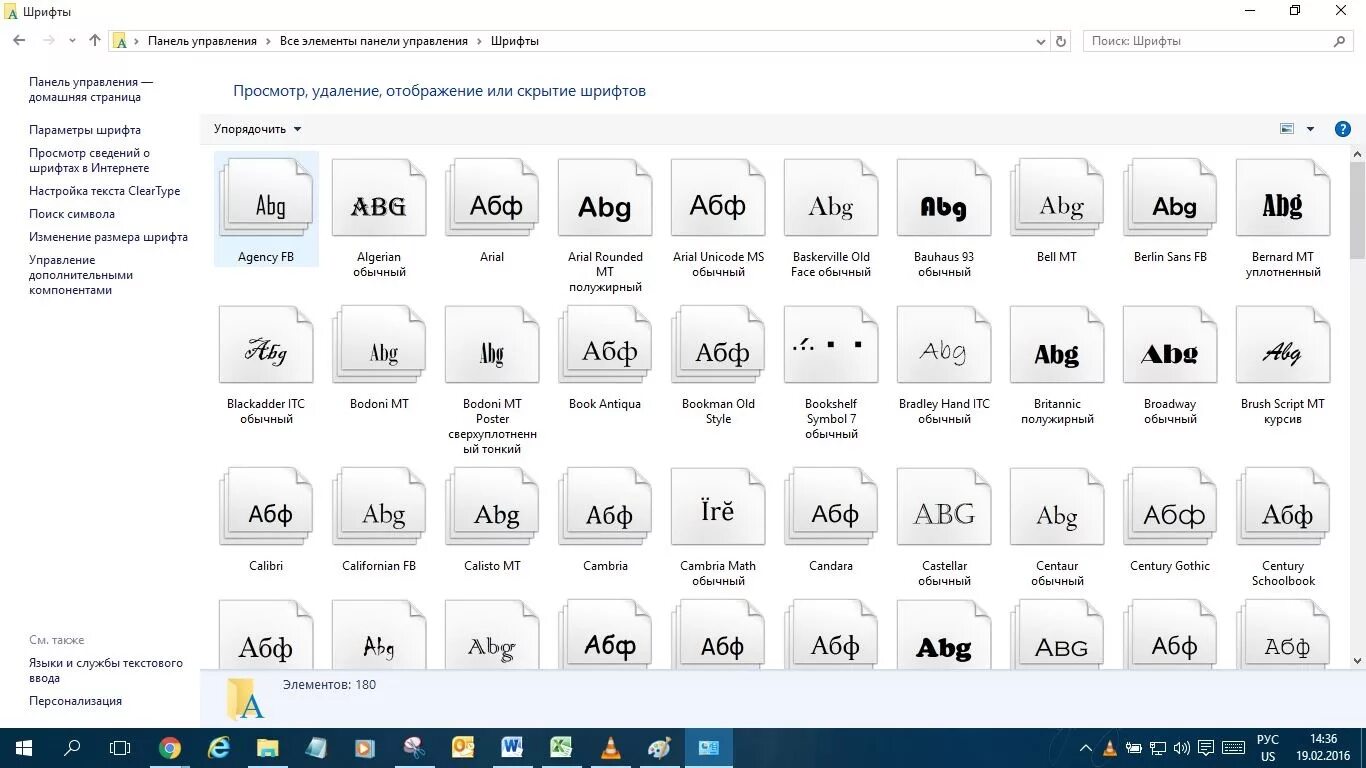
Task: Select the Bookshelf Symbol 7 font icon
Action: pyautogui.click(x=831, y=344)
